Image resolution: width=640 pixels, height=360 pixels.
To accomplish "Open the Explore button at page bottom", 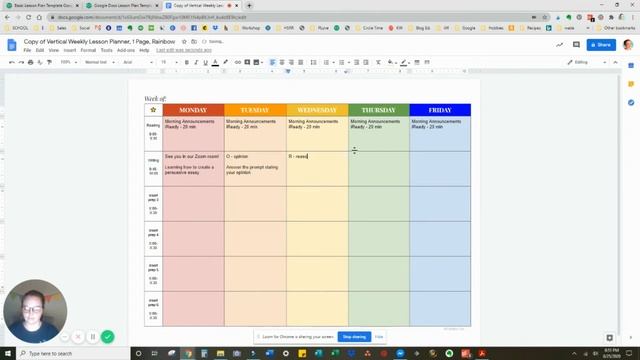I will coord(609,338).
